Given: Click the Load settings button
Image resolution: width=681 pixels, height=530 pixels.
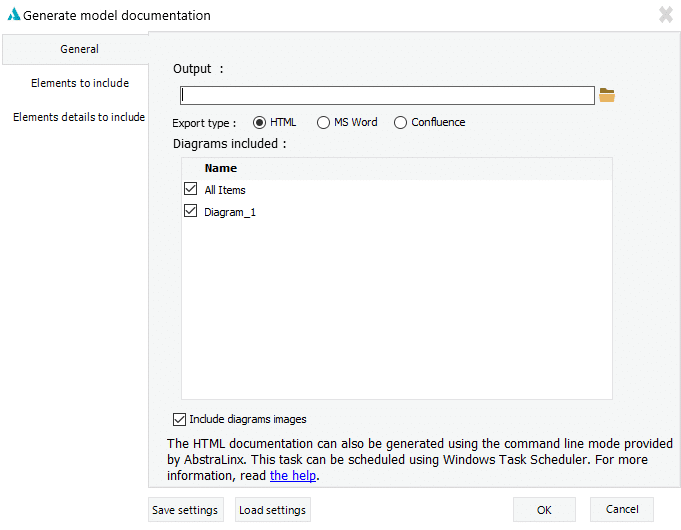Looking at the screenshot, I should [x=272, y=510].
